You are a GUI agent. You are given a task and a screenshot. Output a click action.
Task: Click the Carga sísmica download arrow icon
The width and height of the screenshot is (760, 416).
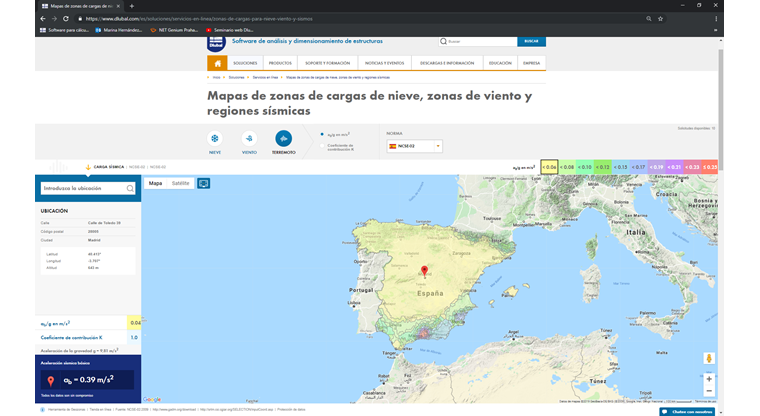coord(88,167)
